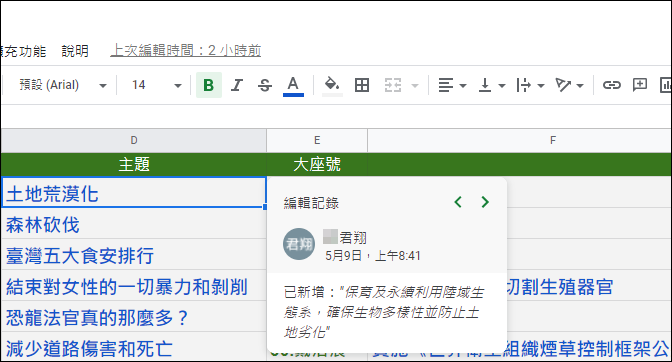Select the 大座號 header cell
672x362 pixels.
[317, 165]
